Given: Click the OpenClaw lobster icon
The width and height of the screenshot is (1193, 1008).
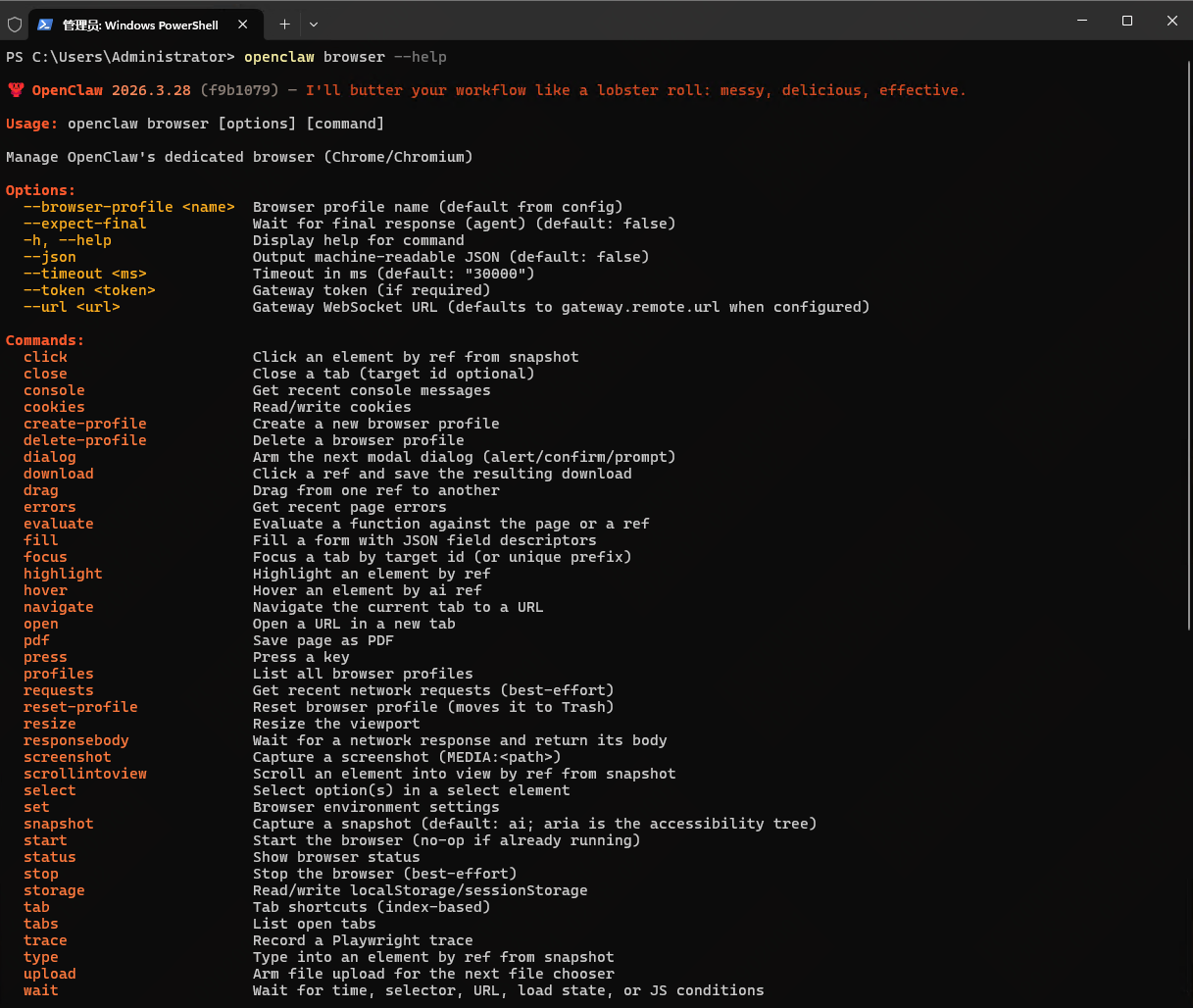Looking at the screenshot, I should click(15, 90).
